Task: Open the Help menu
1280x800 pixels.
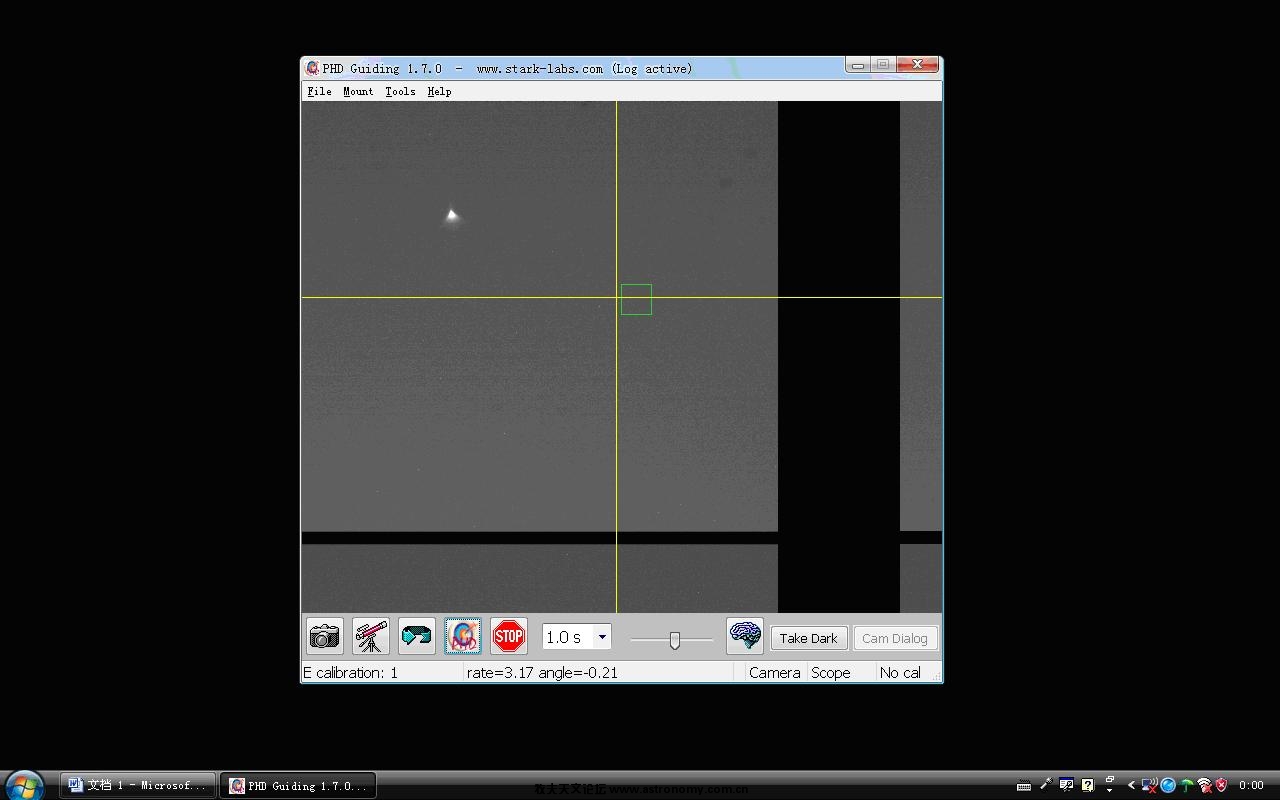Action: [x=439, y=91]
